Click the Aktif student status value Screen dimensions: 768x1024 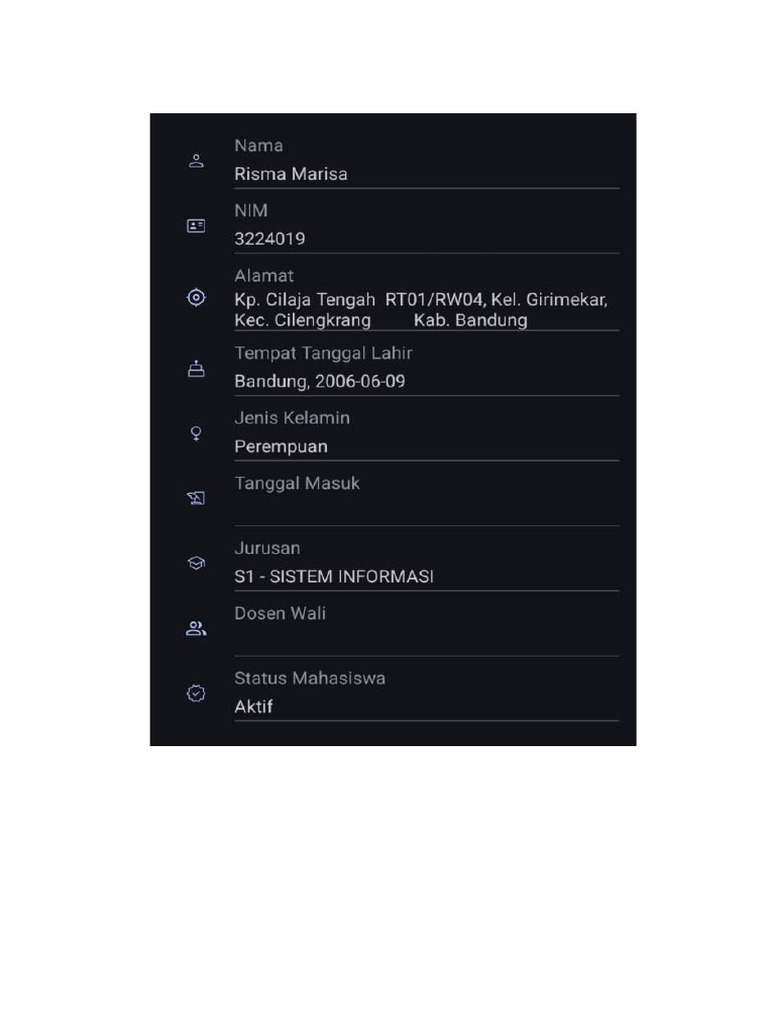point(254,706)
